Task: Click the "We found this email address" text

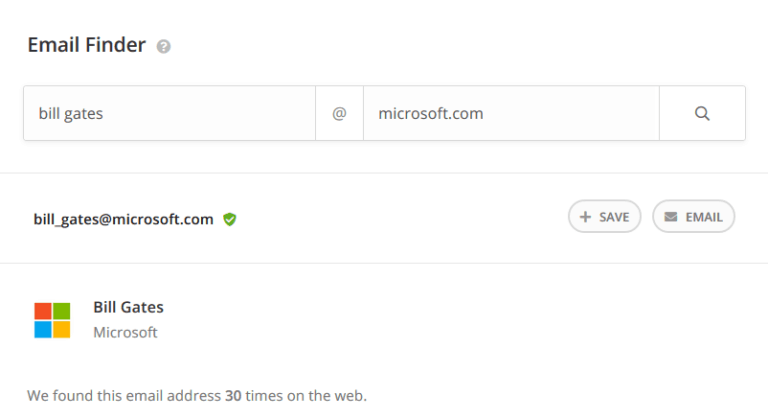Action: point(124,395)
